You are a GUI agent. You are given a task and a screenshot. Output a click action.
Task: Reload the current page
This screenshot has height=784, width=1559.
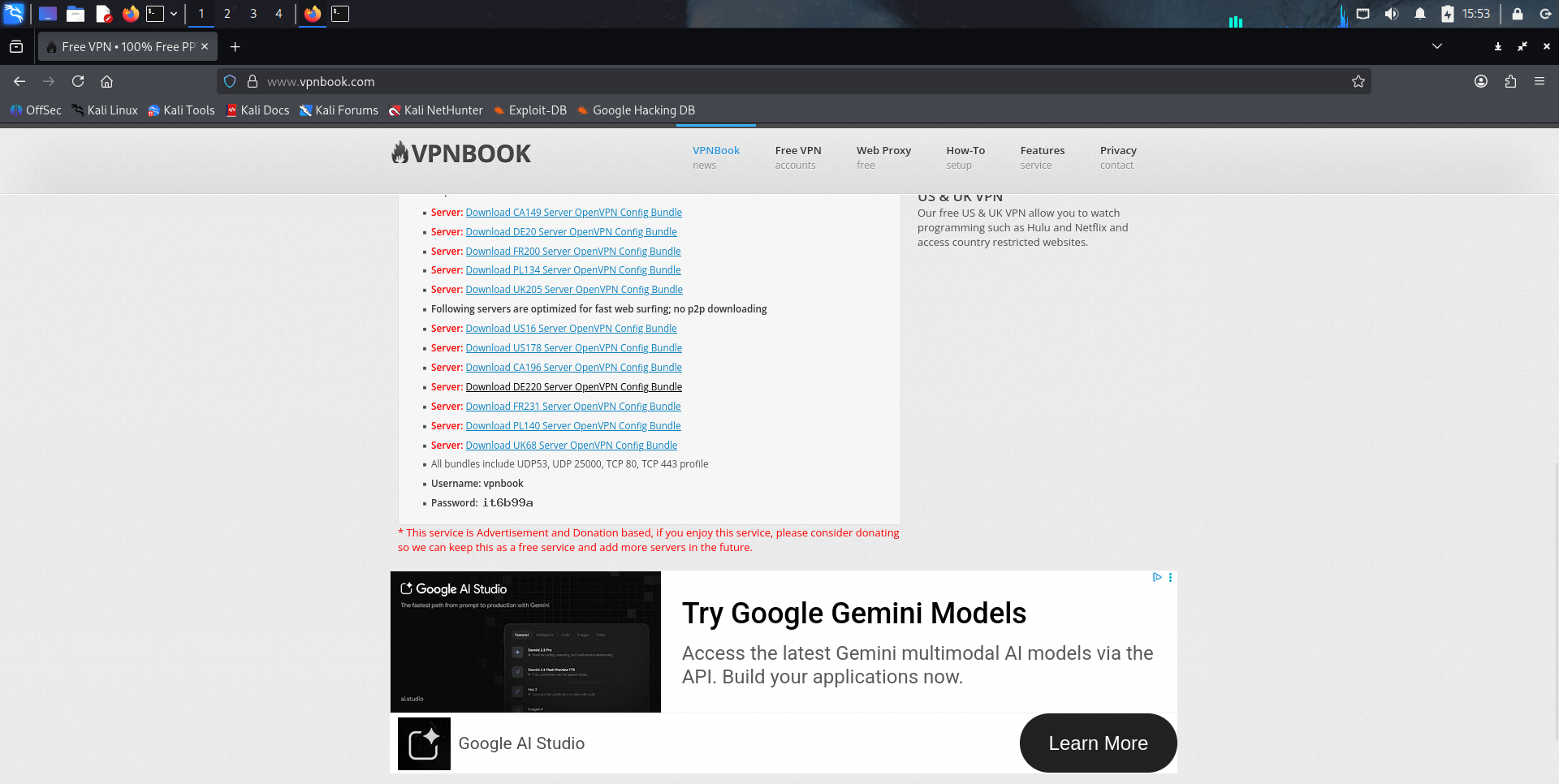pos(78,81)
